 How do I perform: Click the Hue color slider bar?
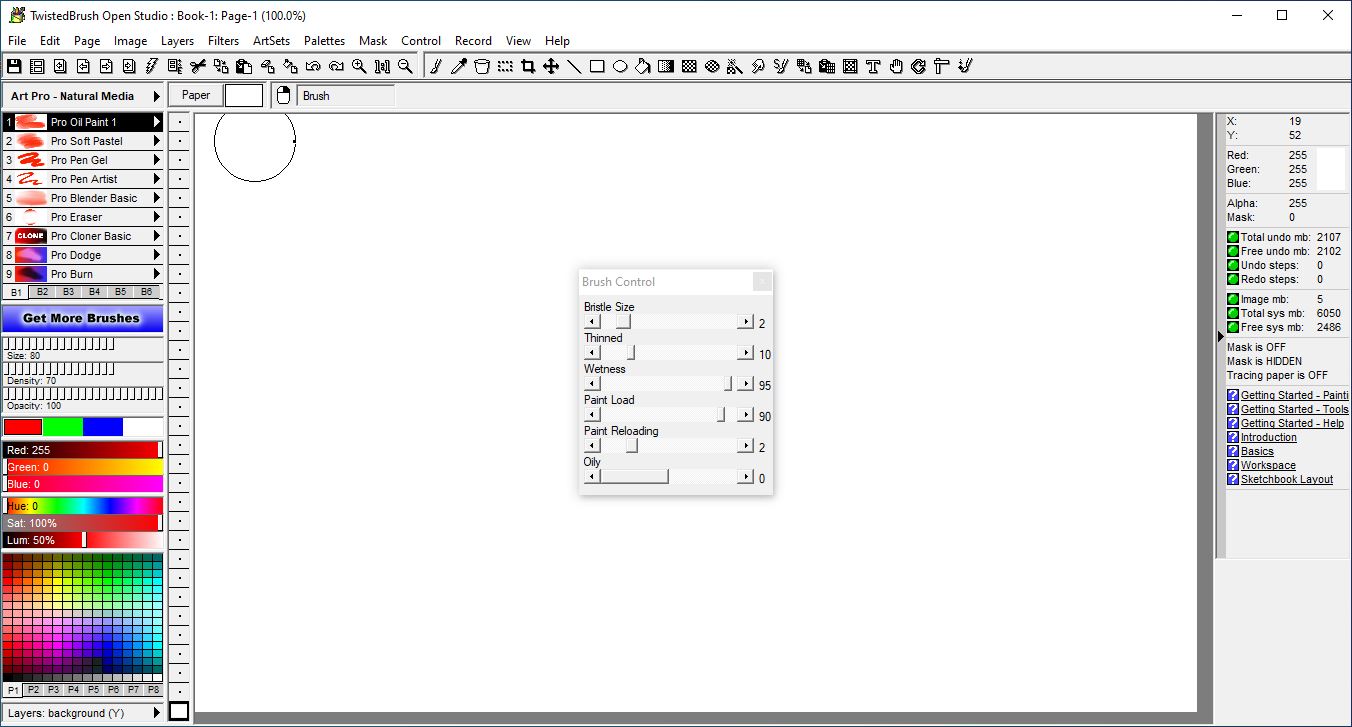(82, 506)
